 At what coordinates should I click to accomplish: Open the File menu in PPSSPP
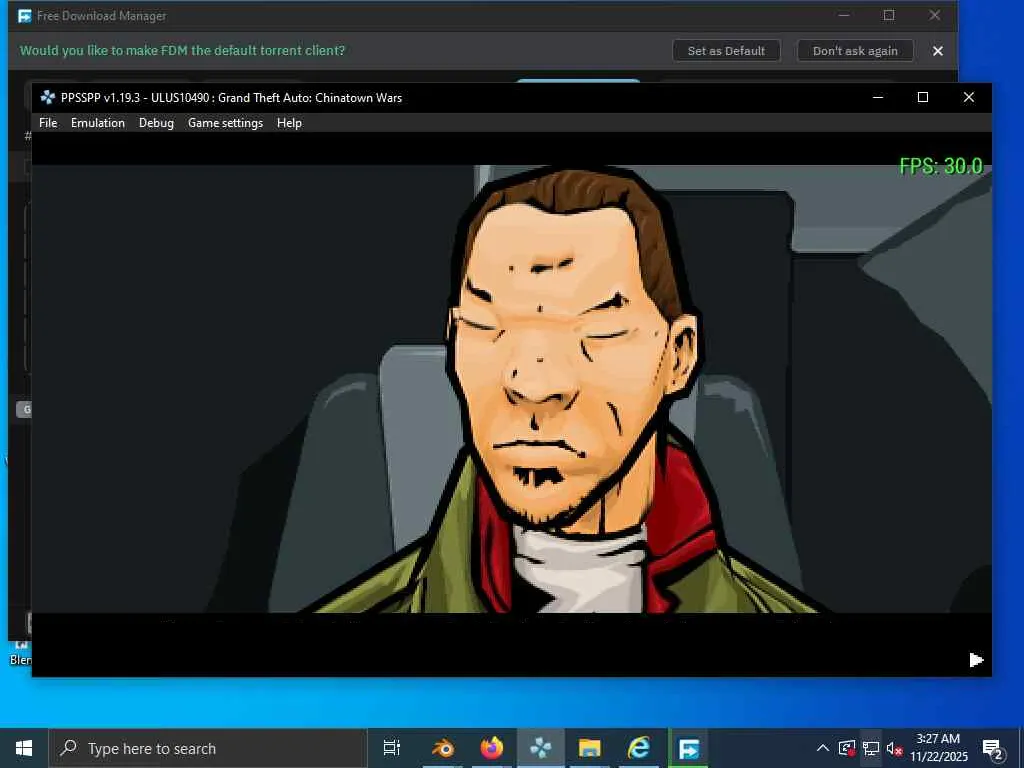[48, 123]
